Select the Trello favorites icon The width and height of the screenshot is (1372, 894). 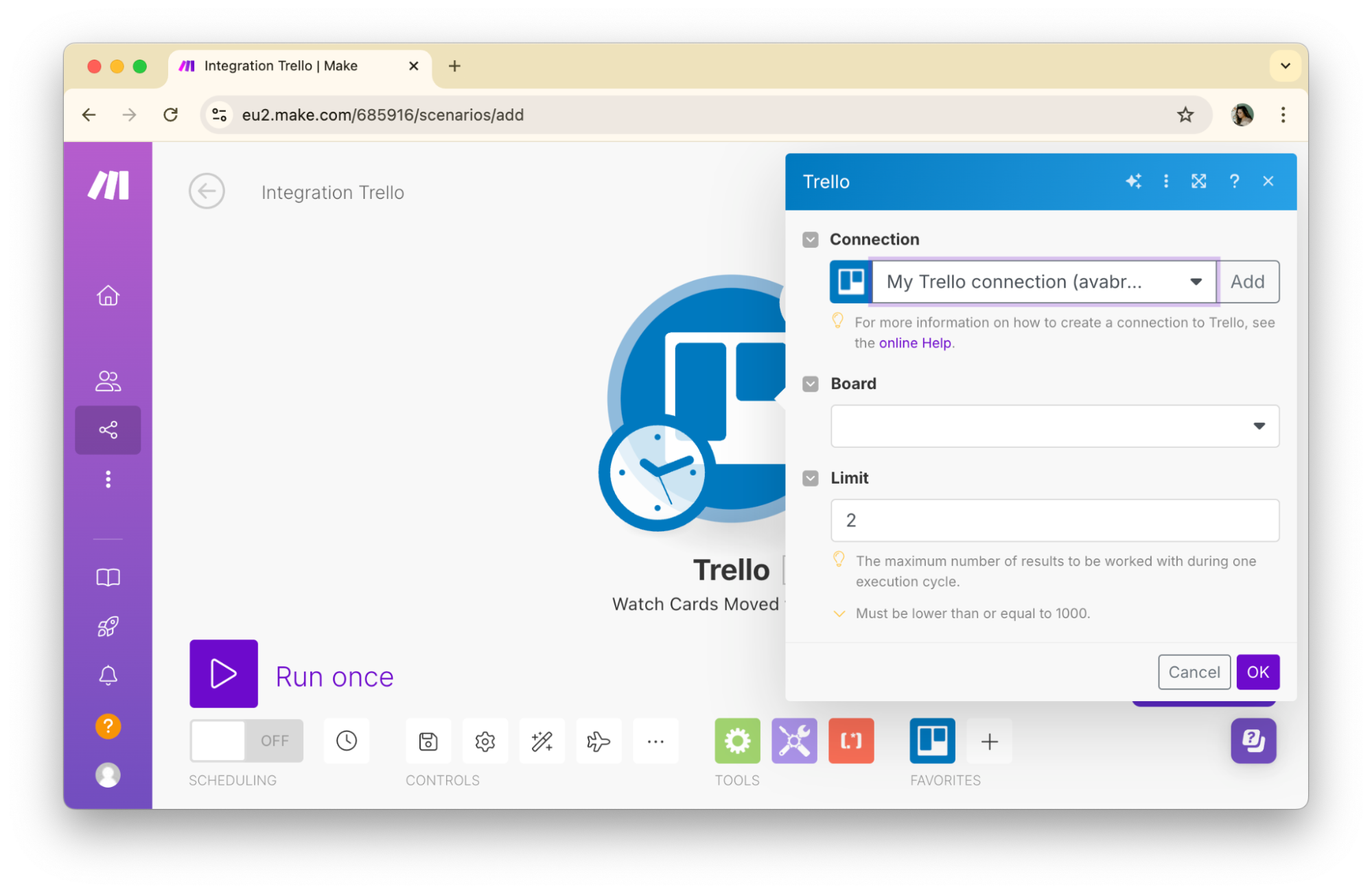click(x=932, y=740)
